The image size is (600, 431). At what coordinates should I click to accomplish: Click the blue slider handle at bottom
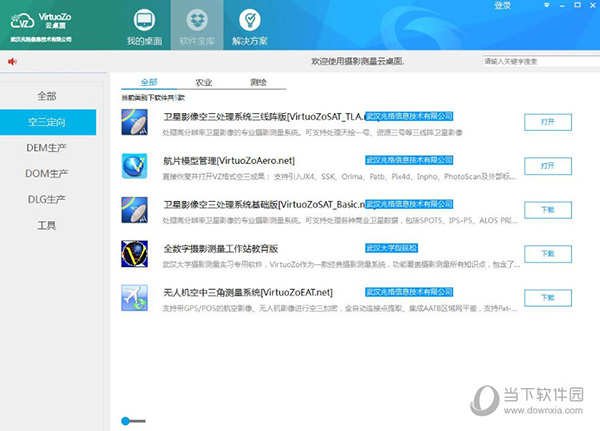click(126, 420)
